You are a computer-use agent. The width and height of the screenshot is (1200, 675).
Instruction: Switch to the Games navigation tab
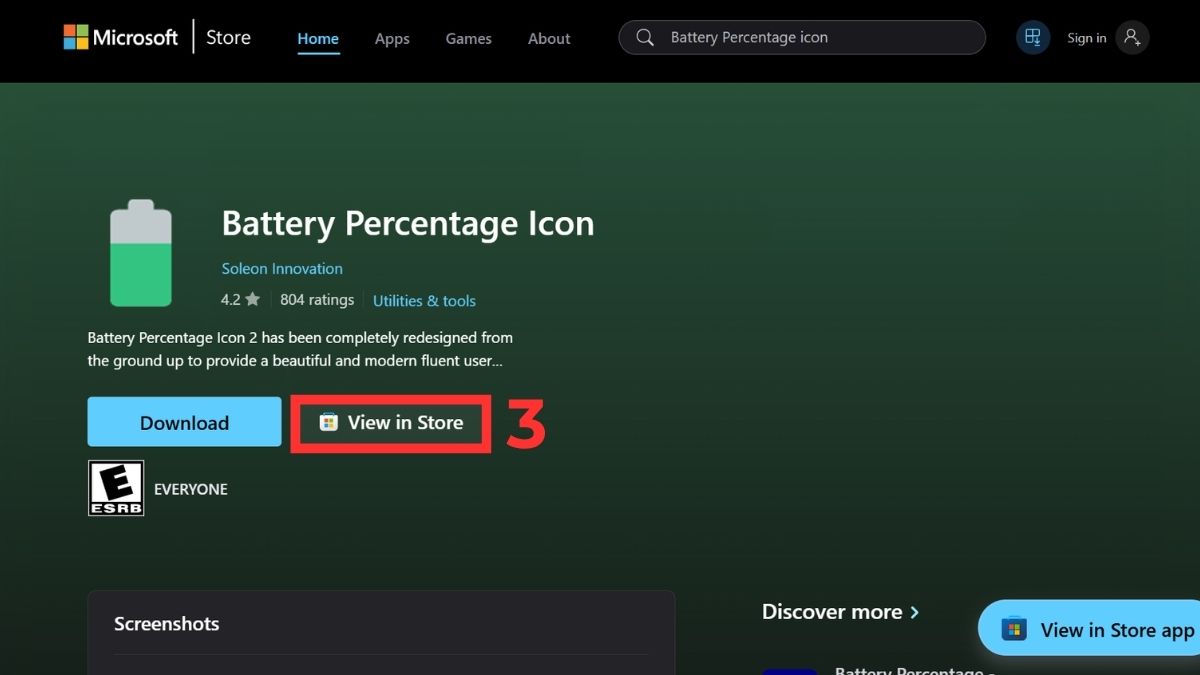pyautogui.click(x=468, y=39)
